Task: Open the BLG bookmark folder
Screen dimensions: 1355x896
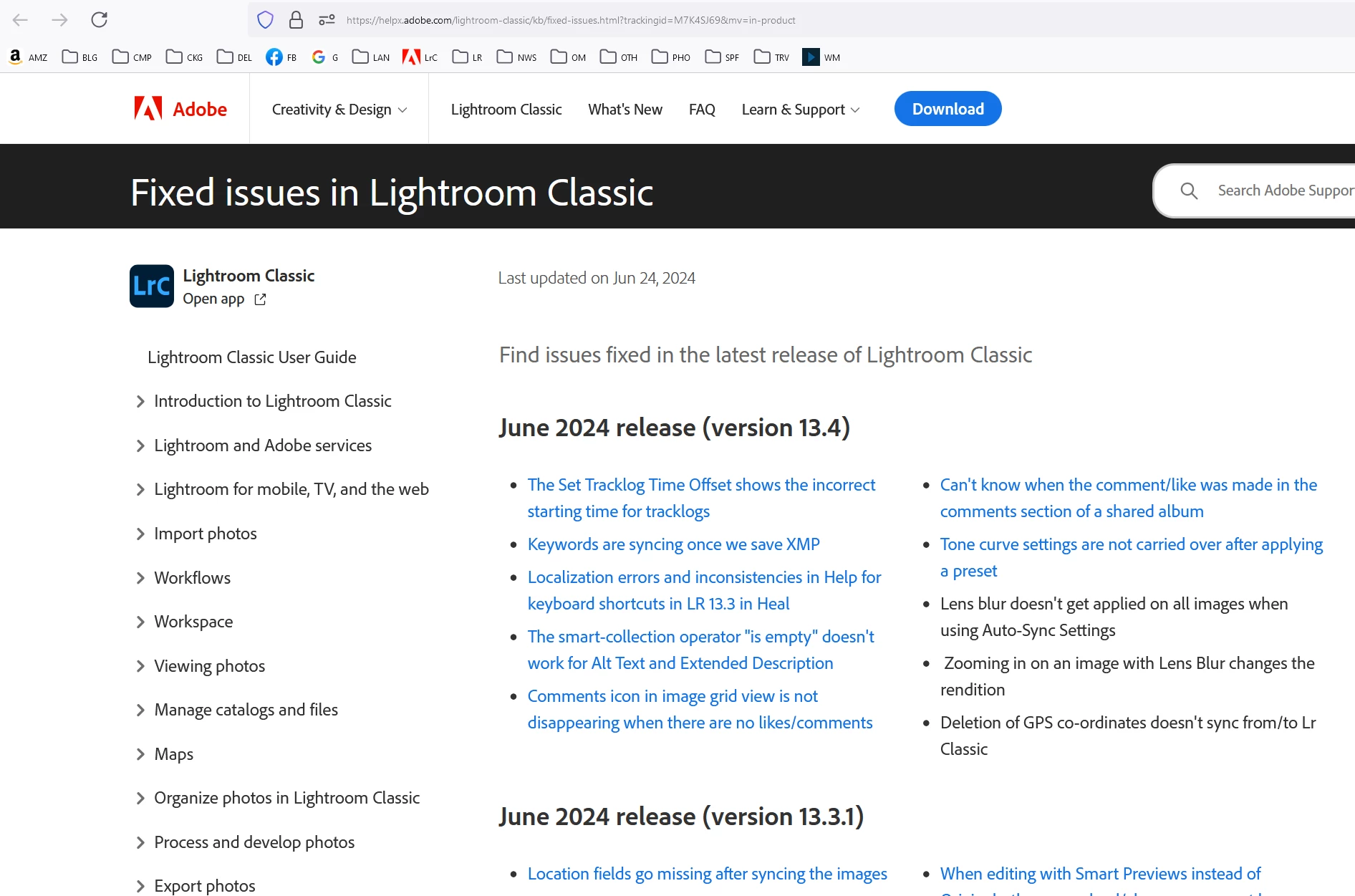Action: click(x=79, y=57)
